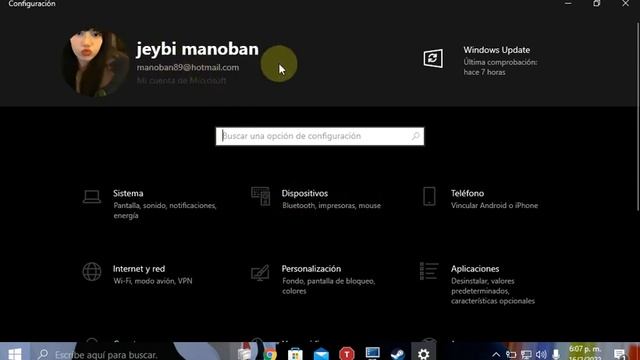Click the Vincular Android o iPhone description

[x=494, y=205]
